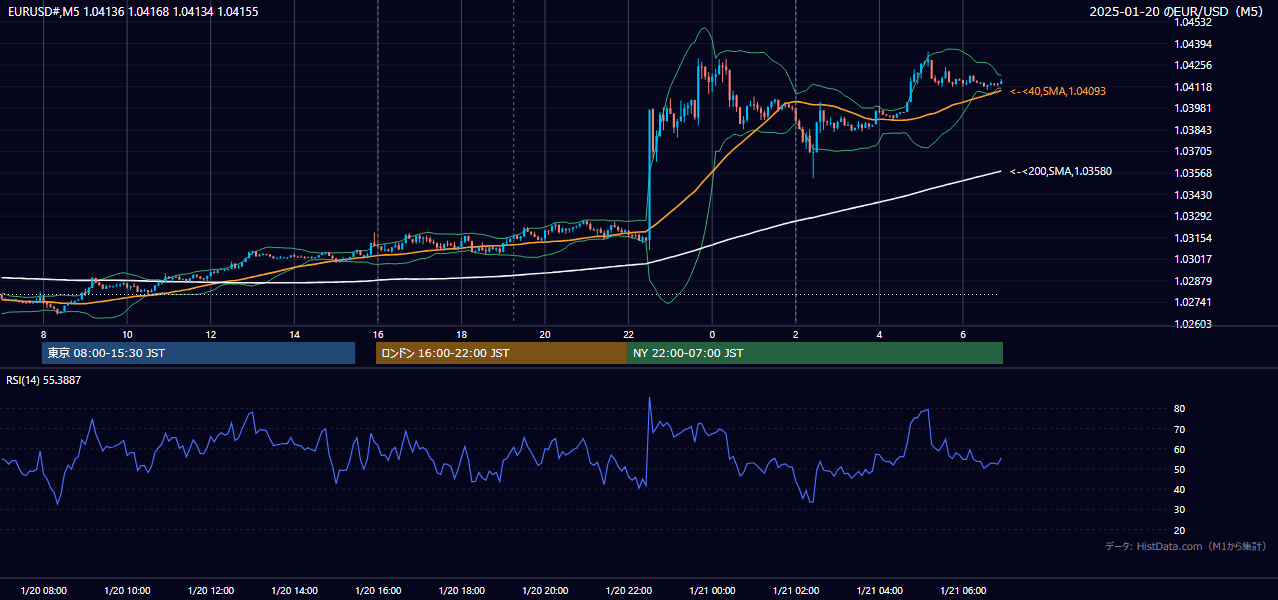Click hour tick 14 below the price chart

294,334
